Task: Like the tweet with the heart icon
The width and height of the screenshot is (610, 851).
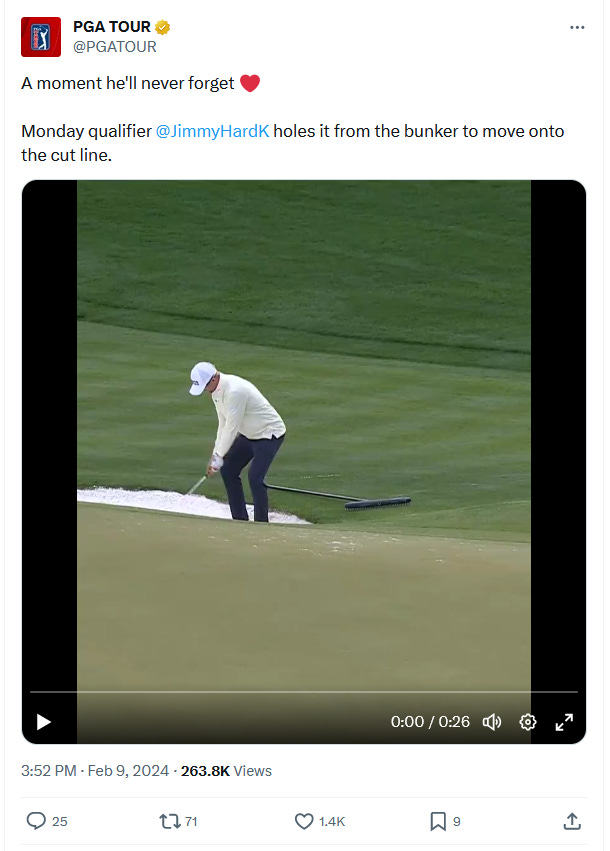Action: 304,821
